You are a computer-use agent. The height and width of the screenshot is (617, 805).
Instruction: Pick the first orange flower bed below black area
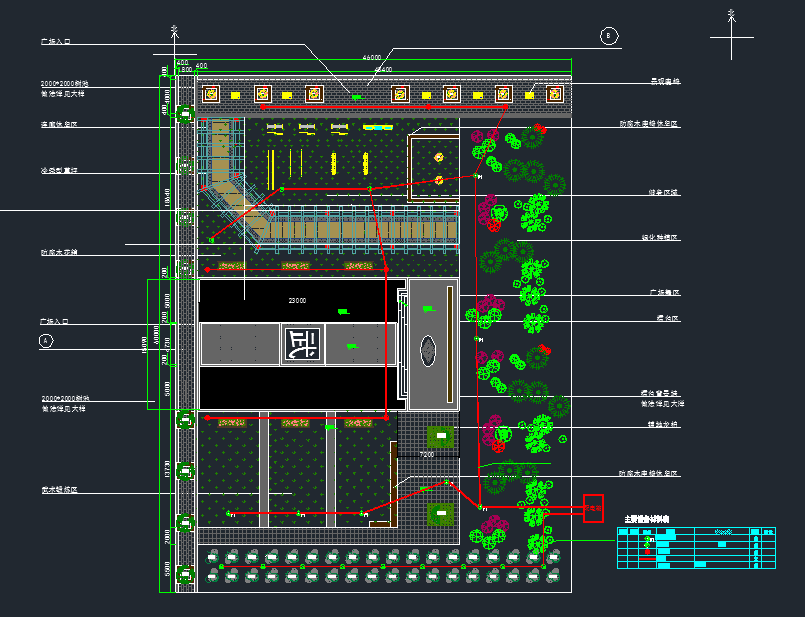point(232,423)
